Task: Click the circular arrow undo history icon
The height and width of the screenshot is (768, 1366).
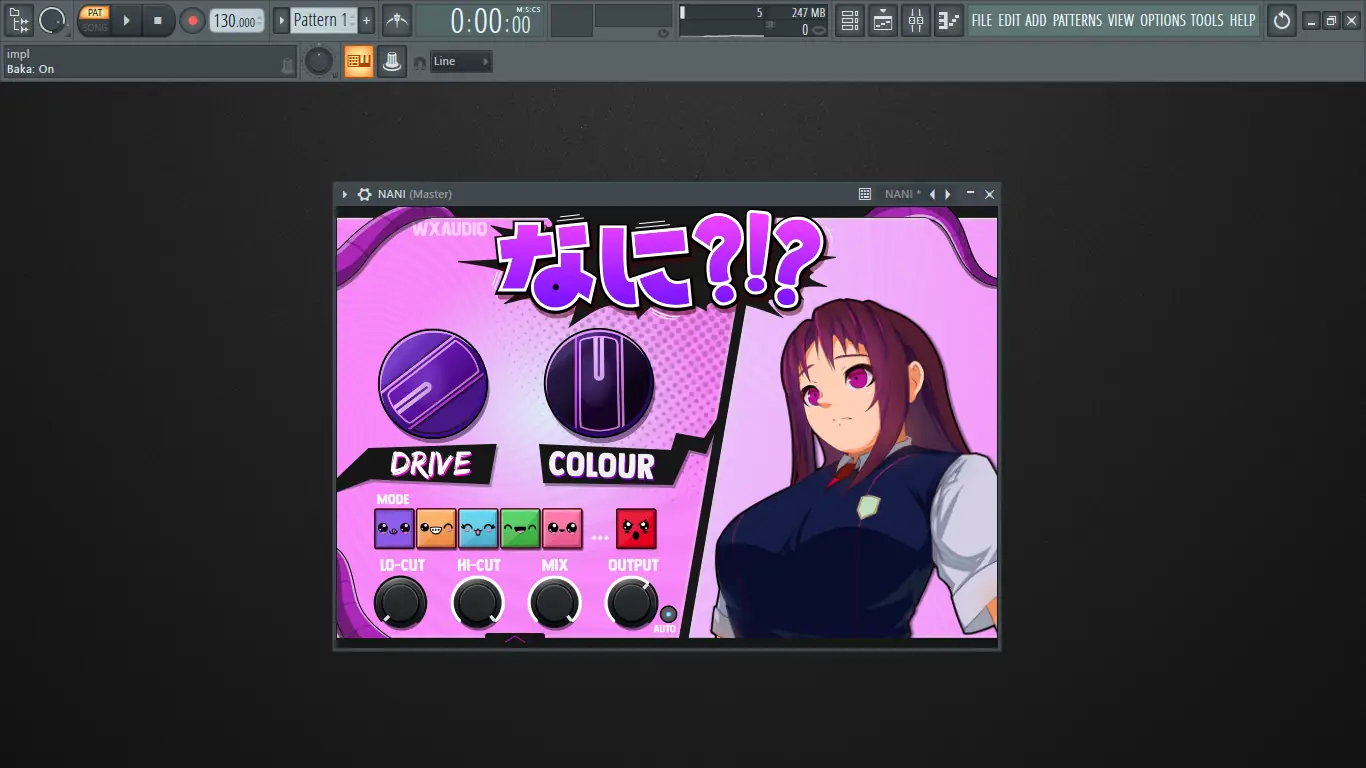Action: click(1282, 20)
